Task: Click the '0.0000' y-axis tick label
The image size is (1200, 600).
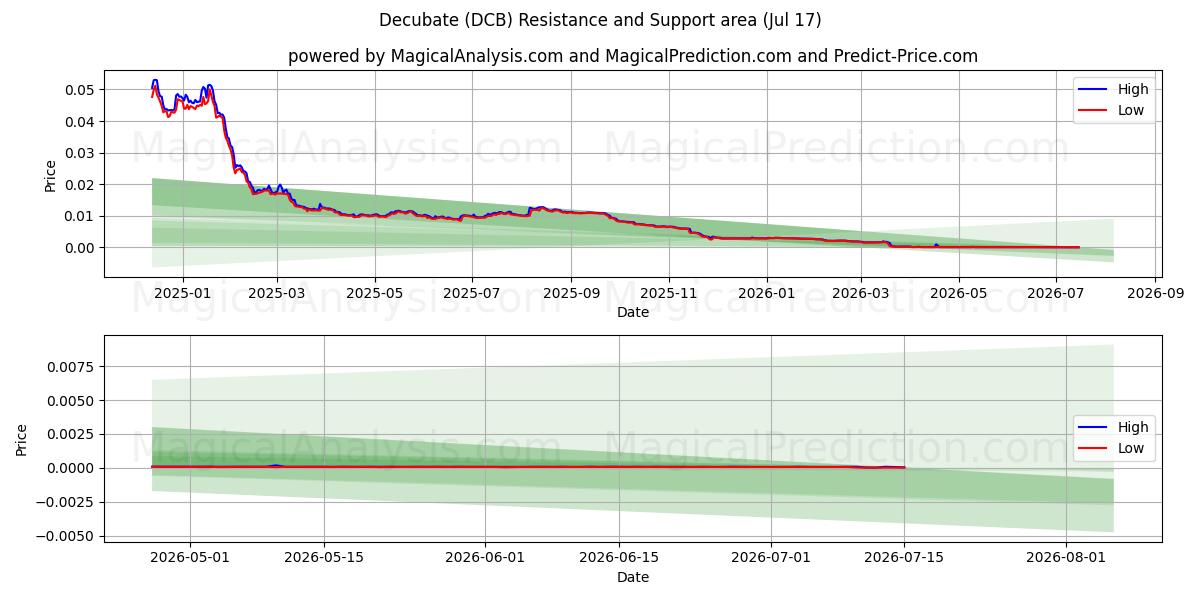Action: pos(73,468)
